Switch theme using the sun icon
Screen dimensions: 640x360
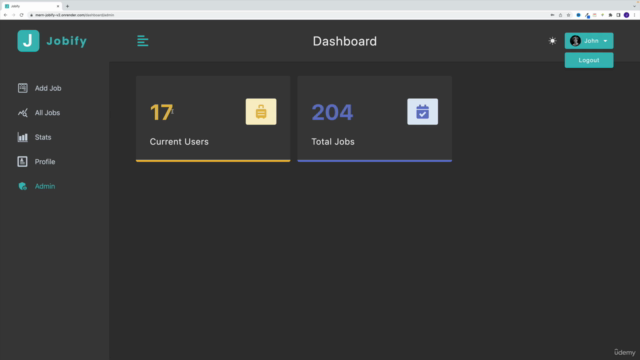(552, 41)
